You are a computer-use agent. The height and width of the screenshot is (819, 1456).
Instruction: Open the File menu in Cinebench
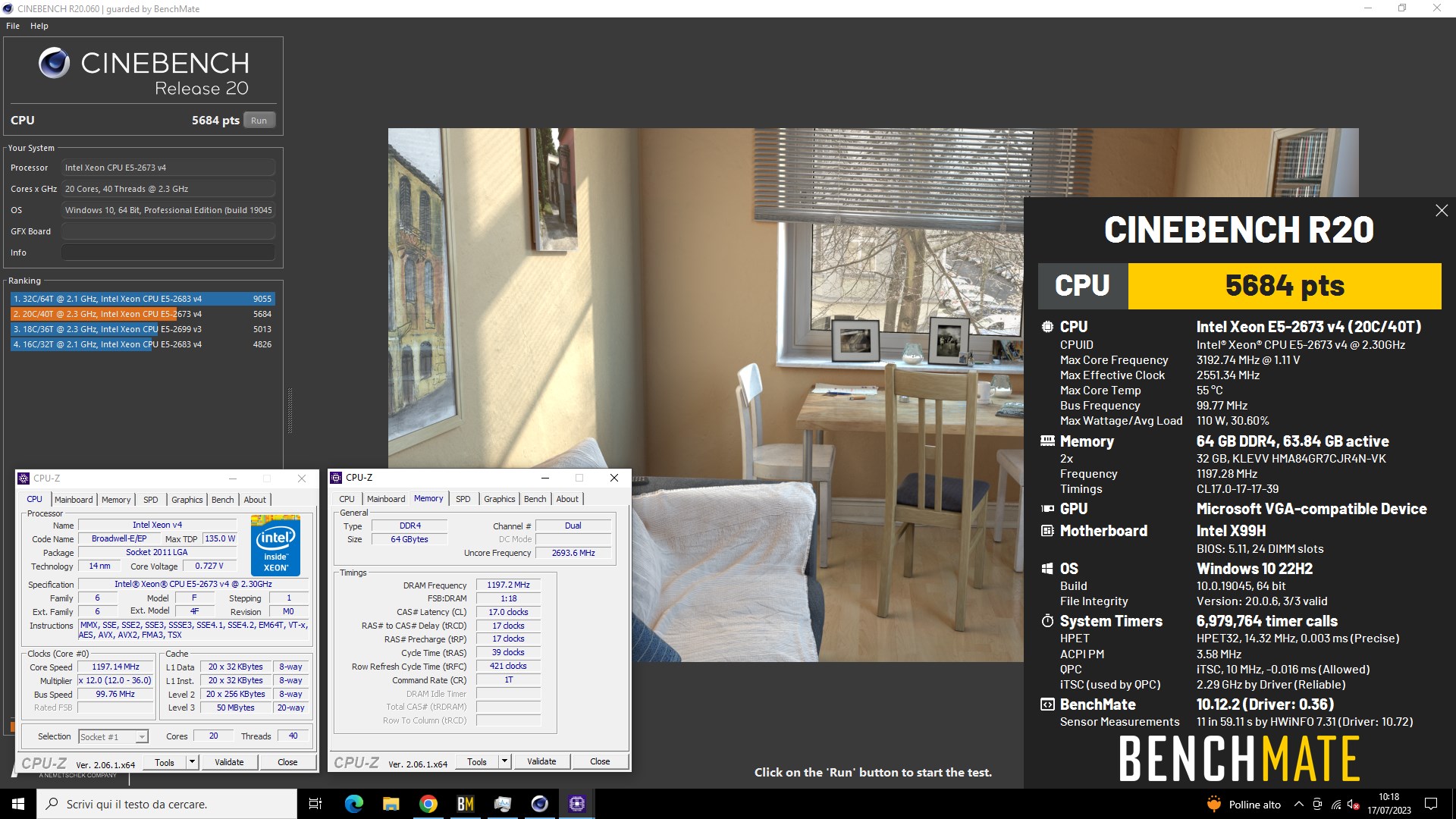(x=13, y=26)
